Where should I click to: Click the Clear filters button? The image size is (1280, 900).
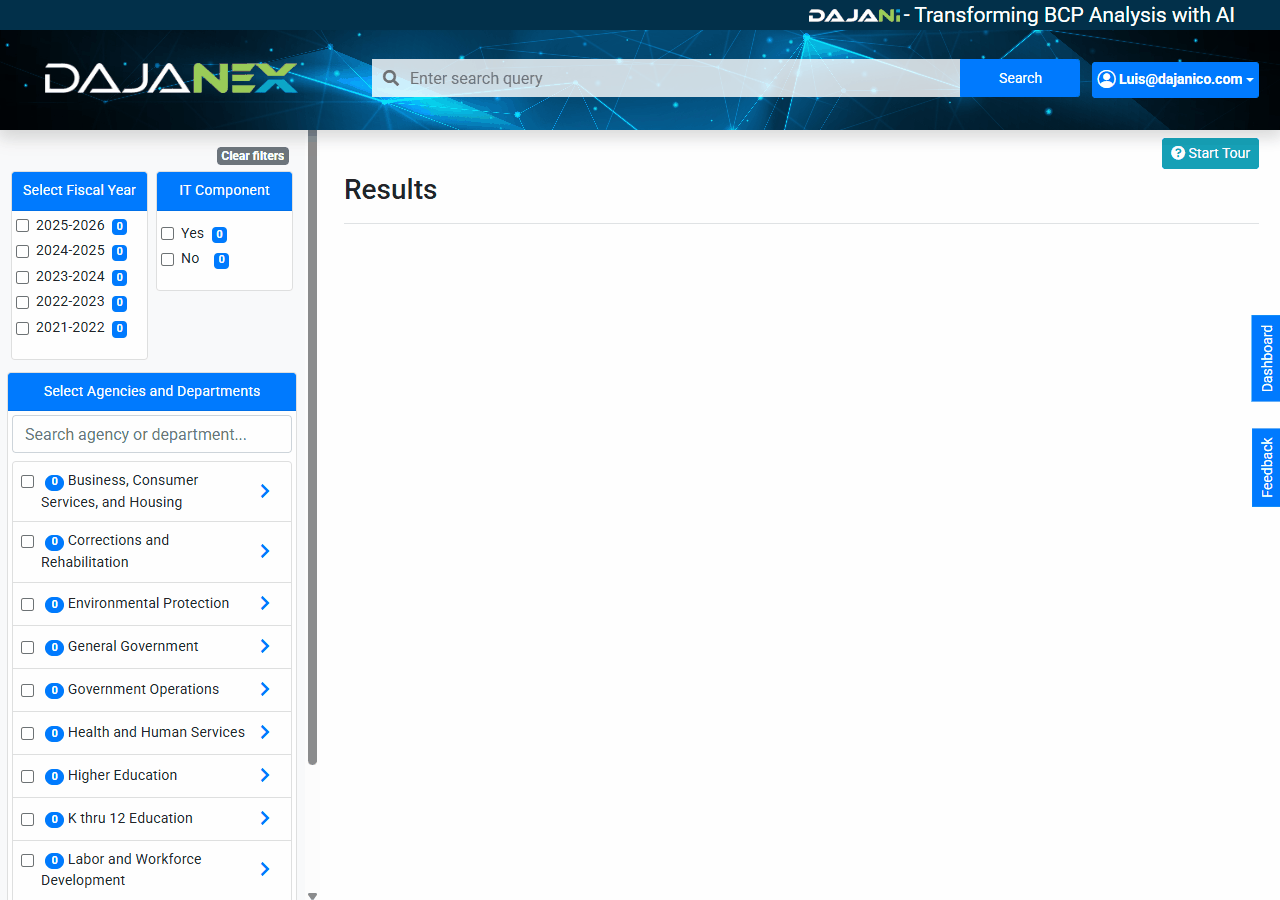tap(253, 156)
